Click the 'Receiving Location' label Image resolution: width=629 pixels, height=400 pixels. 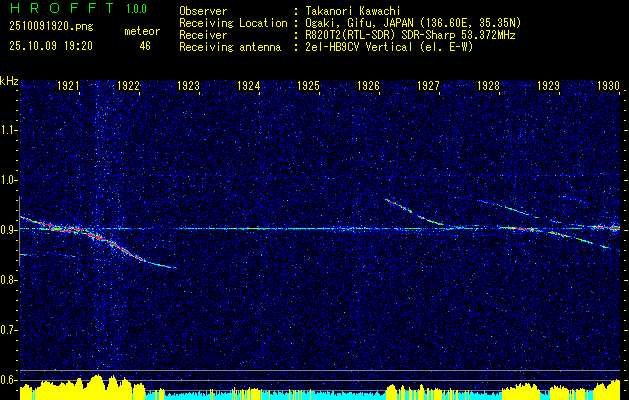[x=233, y=23]
